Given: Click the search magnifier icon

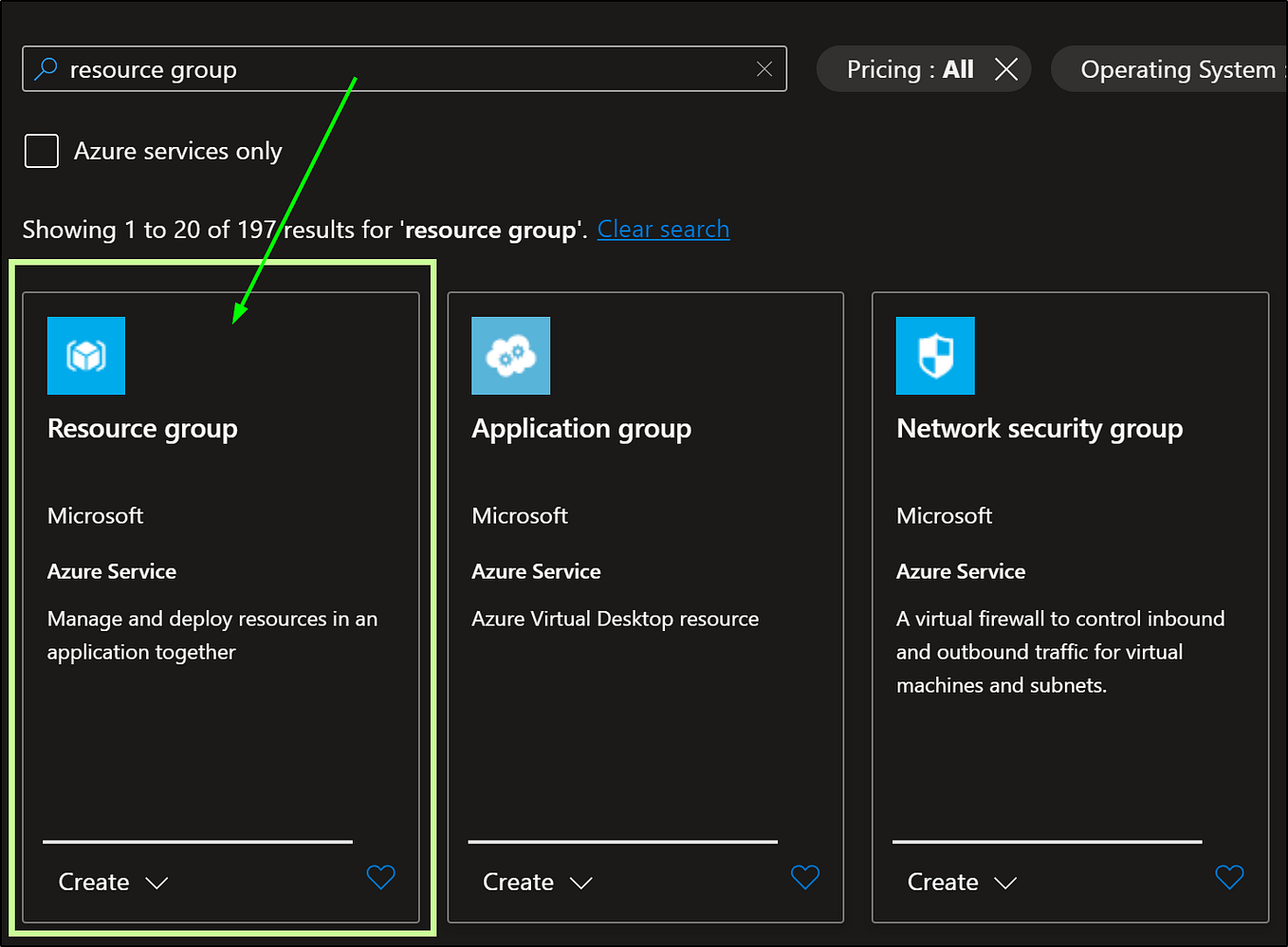Looking at the screenshot, I should pyautogui.click(x=45, y=68).
